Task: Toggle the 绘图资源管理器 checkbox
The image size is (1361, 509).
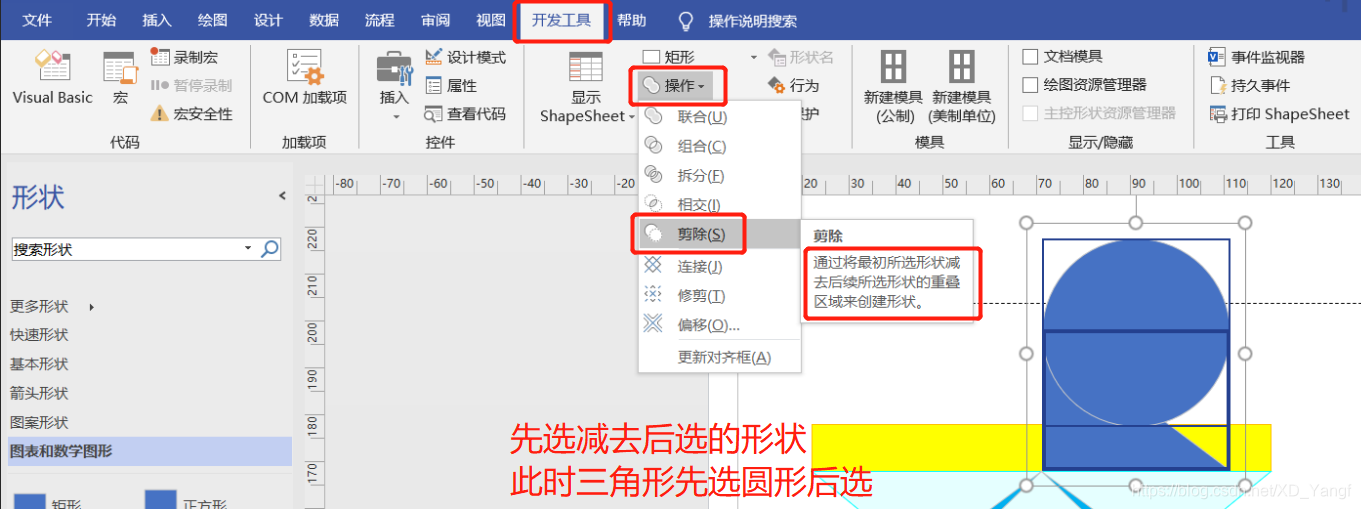Action: pyautogui.click(x=1030, y=85)
